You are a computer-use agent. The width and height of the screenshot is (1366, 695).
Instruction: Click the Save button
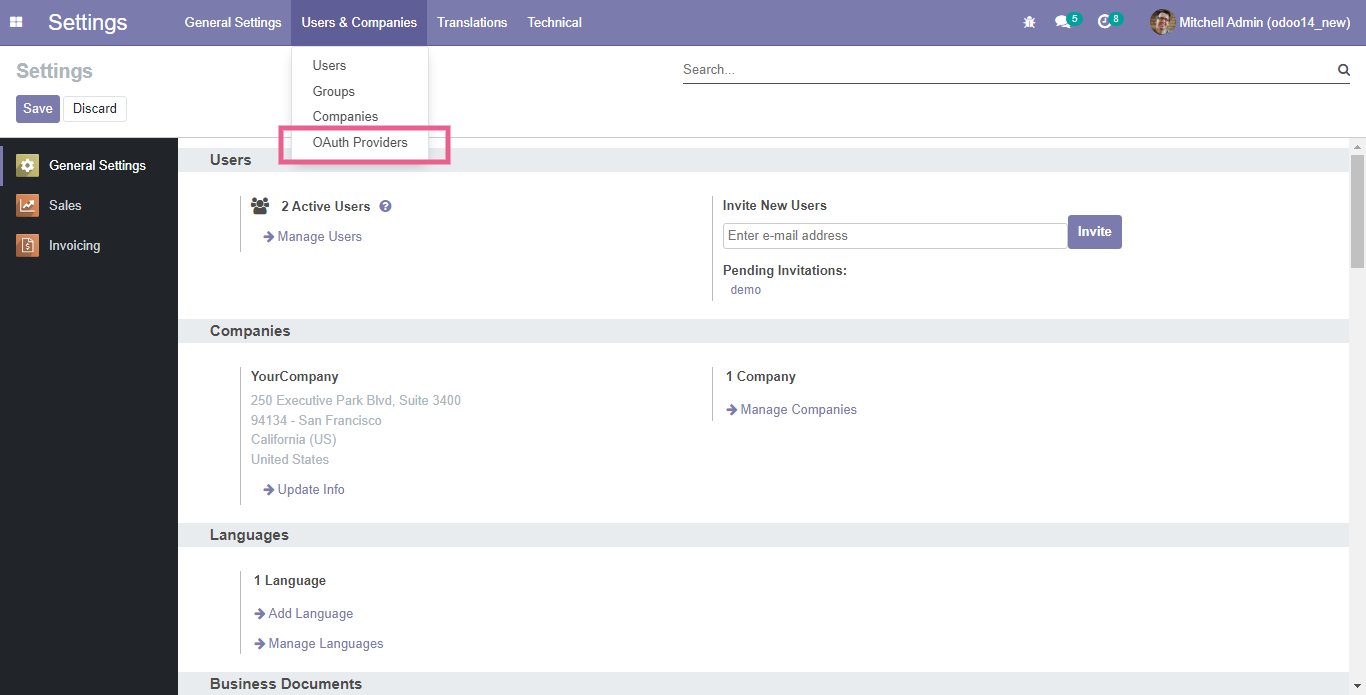coord(38,109)
